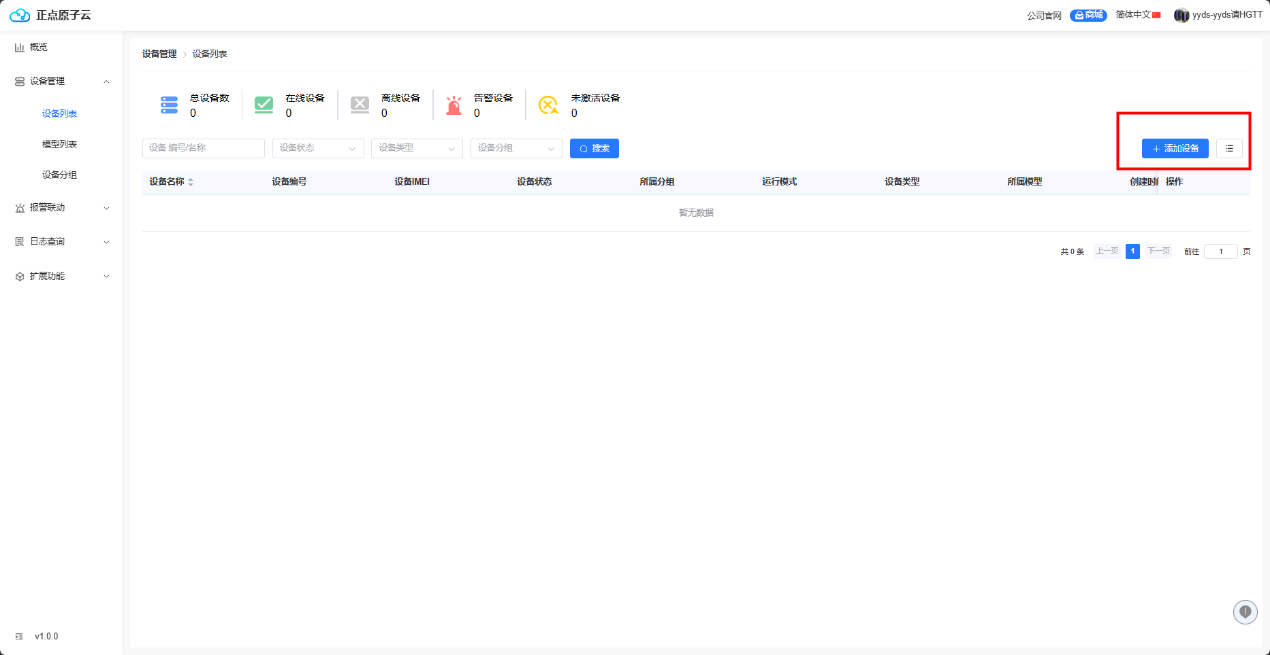Viewport: 1270px width, 655px height.
Task: Open the list view options icon button
Action: 1229,148
